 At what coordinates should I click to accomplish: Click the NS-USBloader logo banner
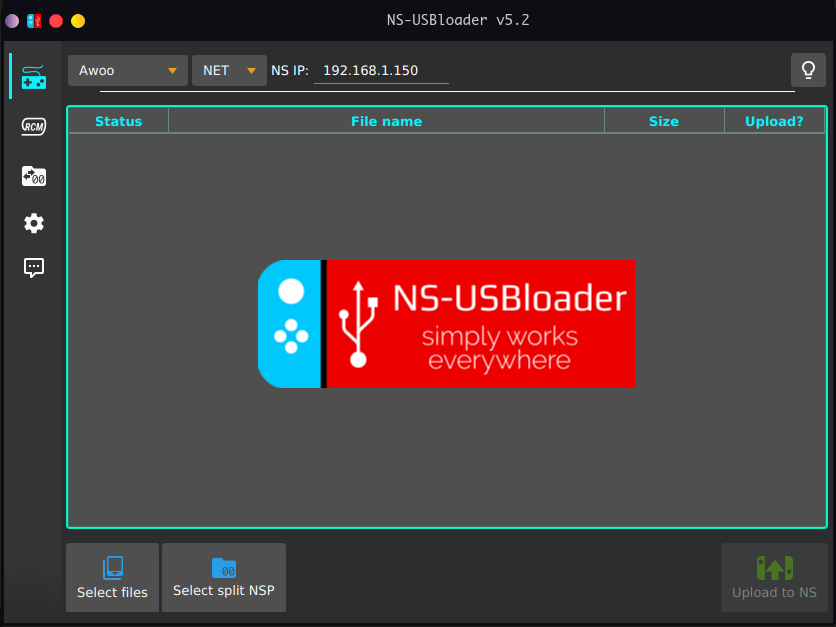[x=446, y=323]
